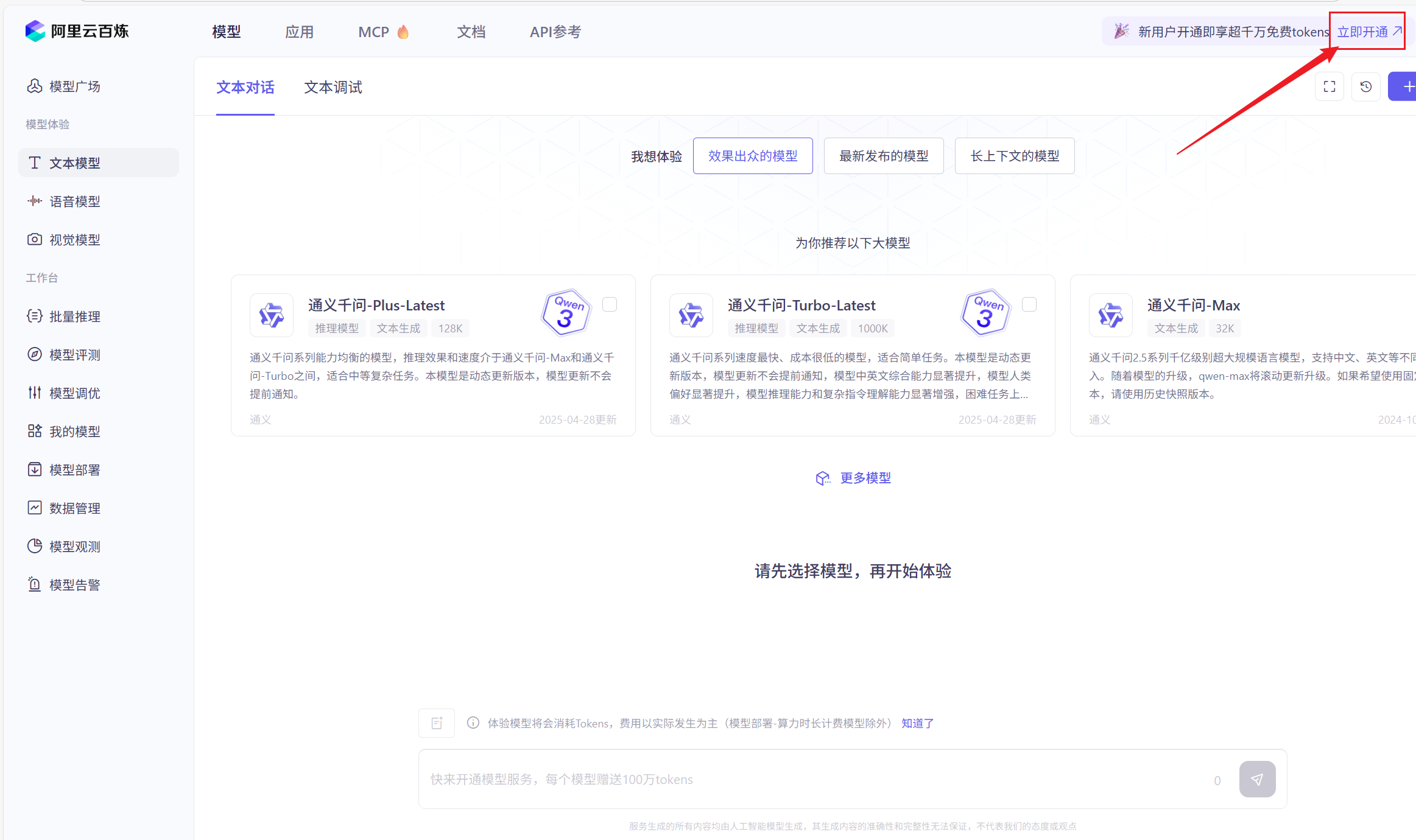Image resolution: width=1416 pixels, height=840 pixels.
Task: Dismiss notice by clicking 知道了
Action: pyautogui.click(x=918, y=723)
